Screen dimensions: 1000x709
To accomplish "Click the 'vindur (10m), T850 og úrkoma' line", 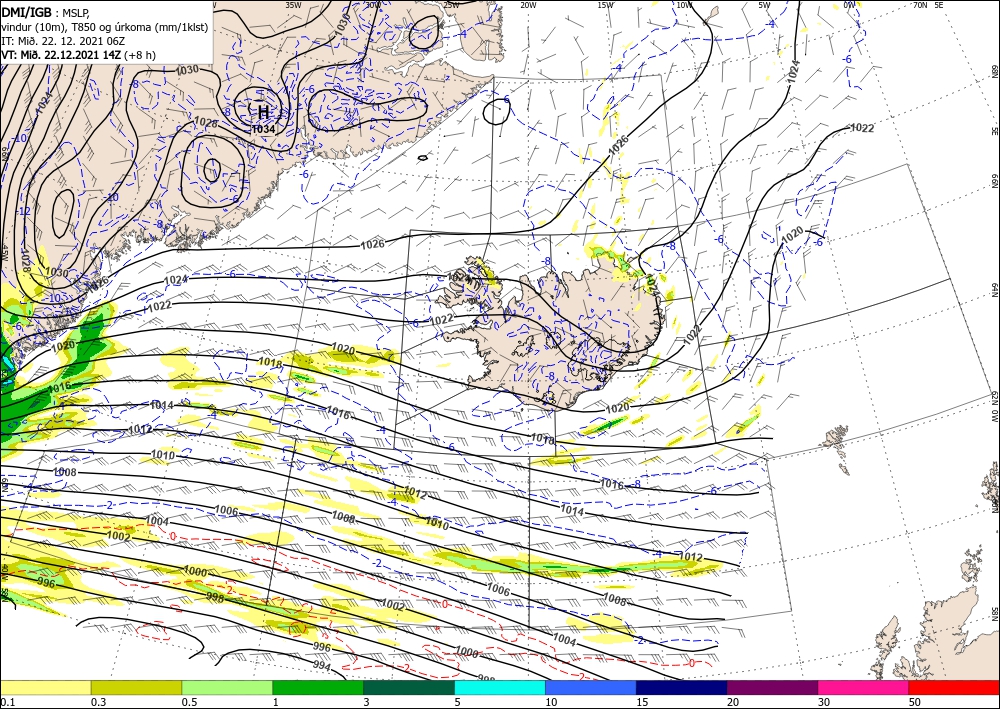I will tap(105, 26).
